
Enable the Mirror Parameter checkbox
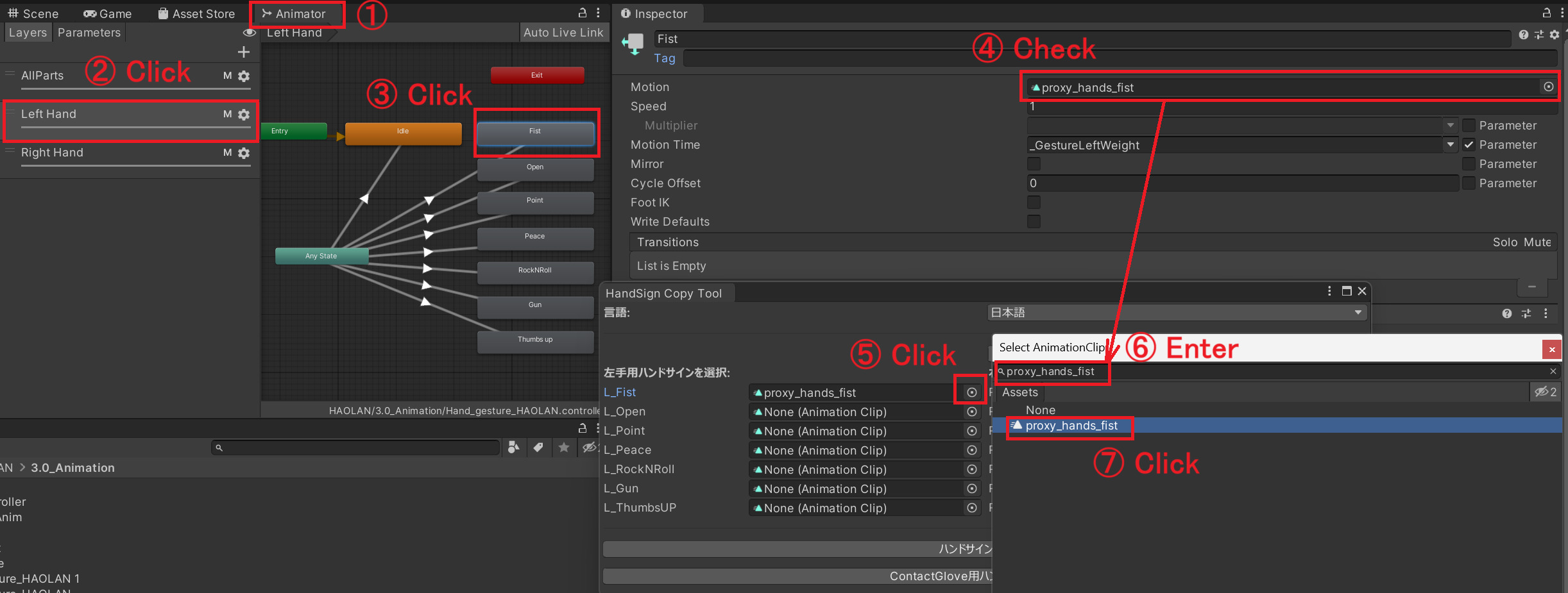tap(1468, 163)
